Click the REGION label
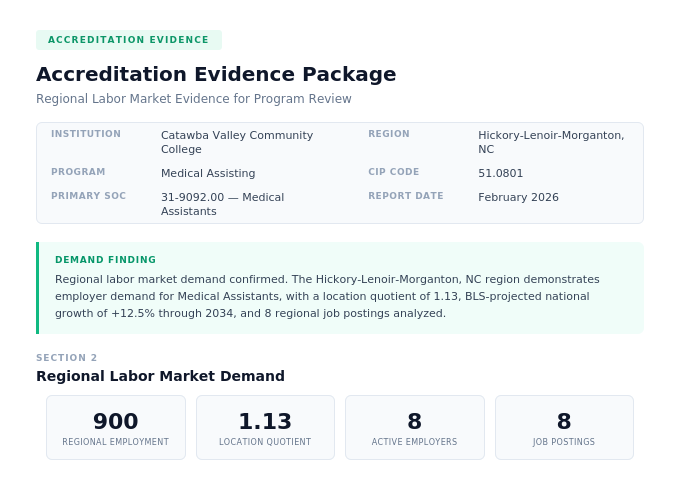Image resolution: width=680 pixels, height=480 pixels. coord(389,134)
